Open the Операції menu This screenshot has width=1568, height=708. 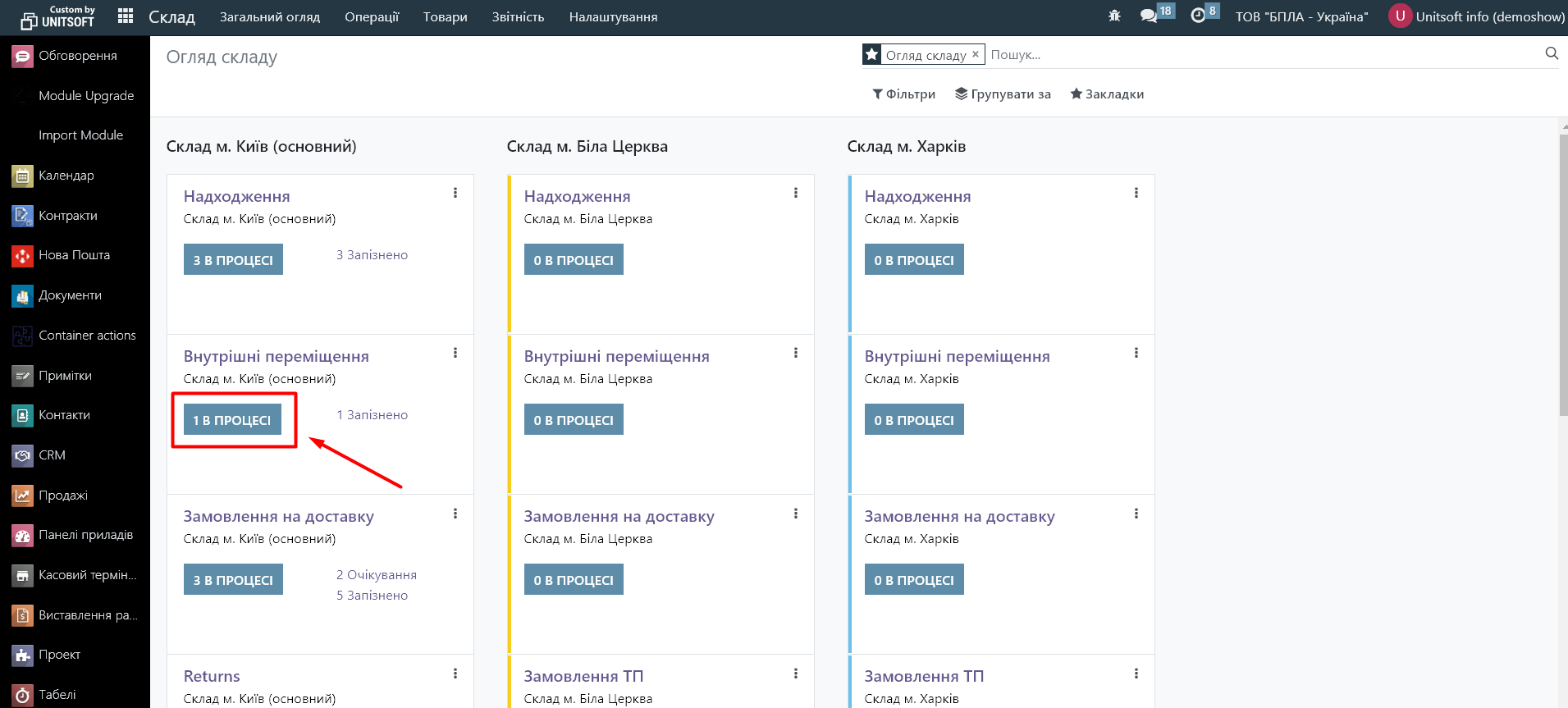[x=372, y=17]
